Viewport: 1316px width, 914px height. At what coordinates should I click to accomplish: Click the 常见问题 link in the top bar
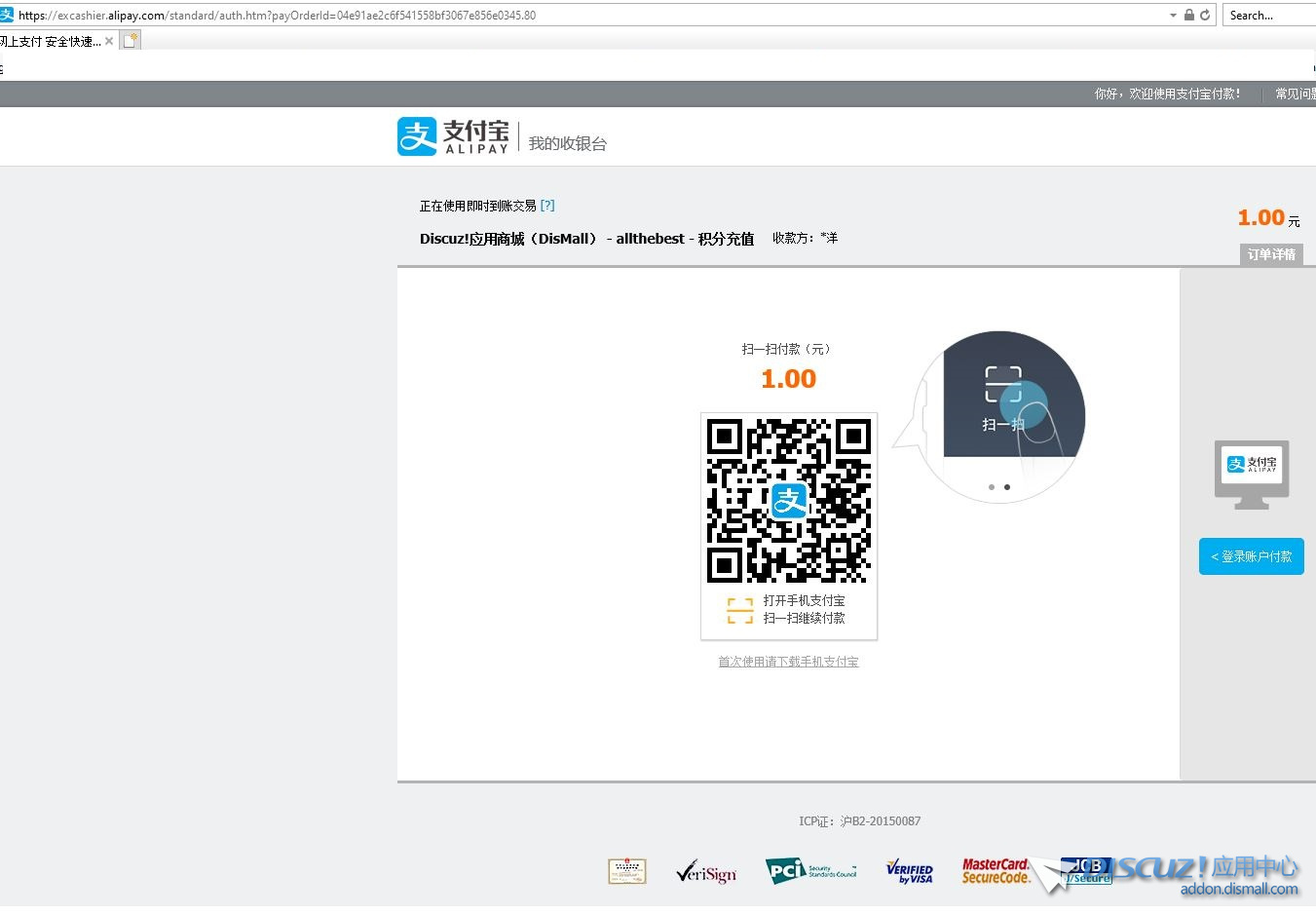point(1296,94)
